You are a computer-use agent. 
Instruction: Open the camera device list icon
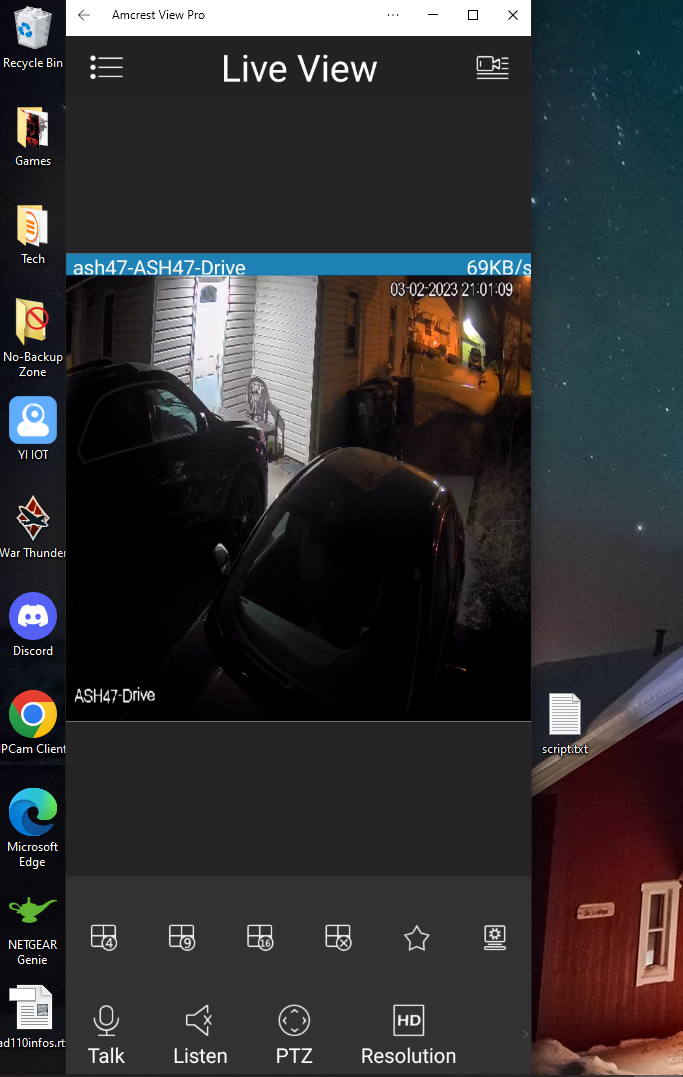tap(492, 67)
